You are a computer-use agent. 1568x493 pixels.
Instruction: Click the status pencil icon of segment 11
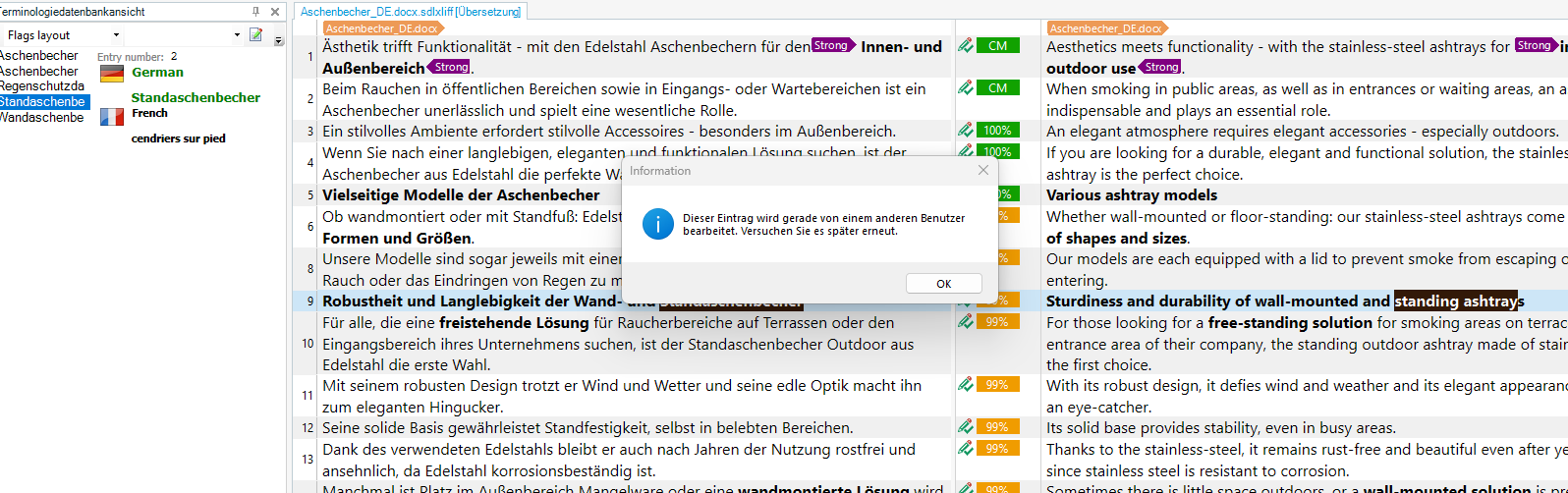966,384
